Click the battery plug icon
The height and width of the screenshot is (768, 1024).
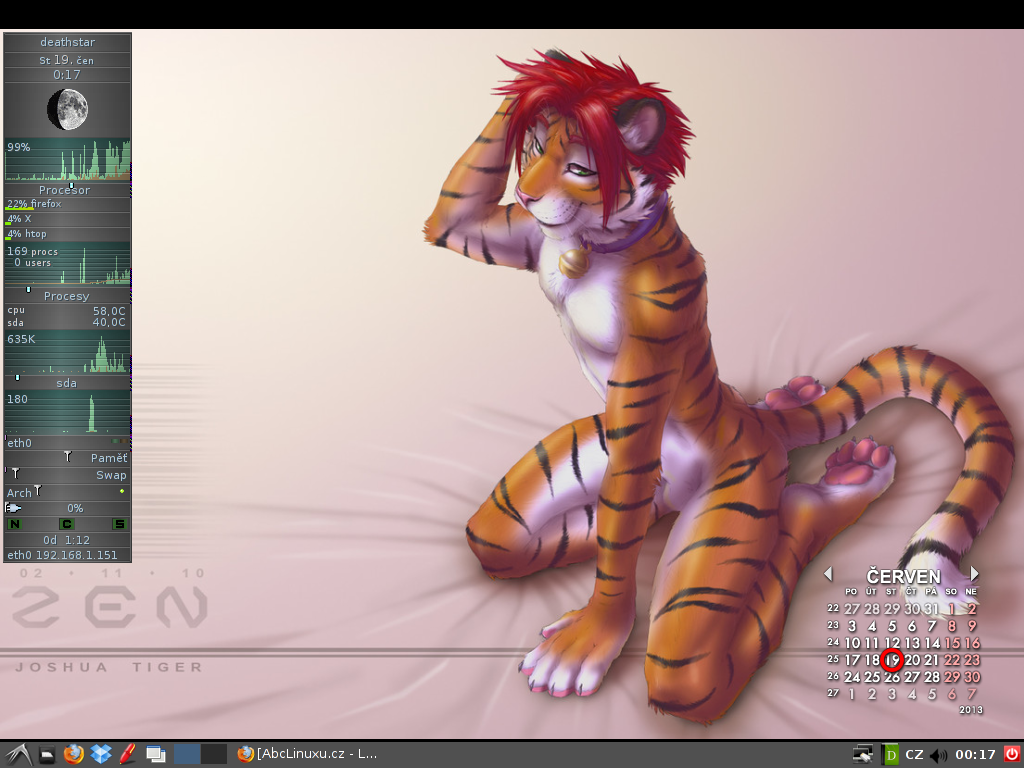pyautogui.click(x=14, y=508)
